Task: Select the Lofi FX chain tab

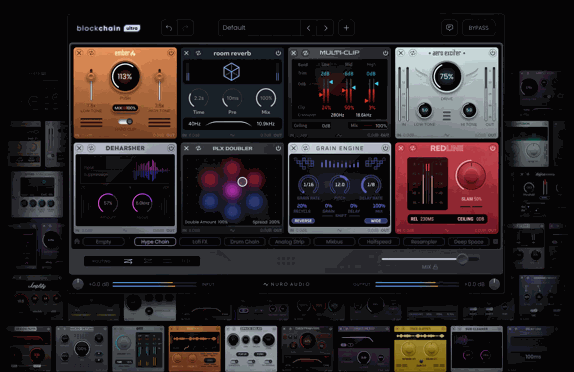Action: (200, 242)
